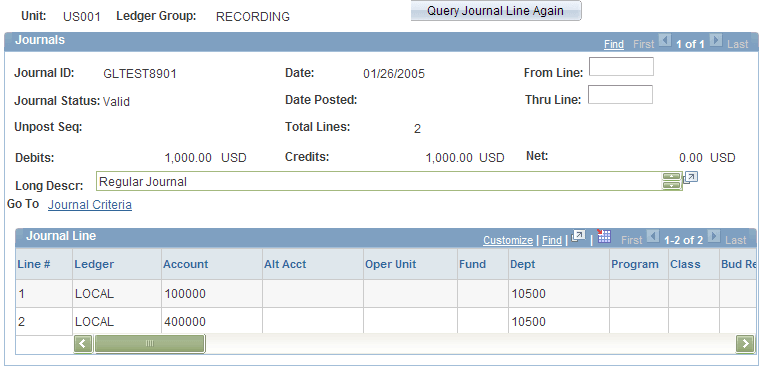The height and width of the screenshot is (389, 772).
Task: Open the Find link in Journals header
Action: click(x=613, y=44)
